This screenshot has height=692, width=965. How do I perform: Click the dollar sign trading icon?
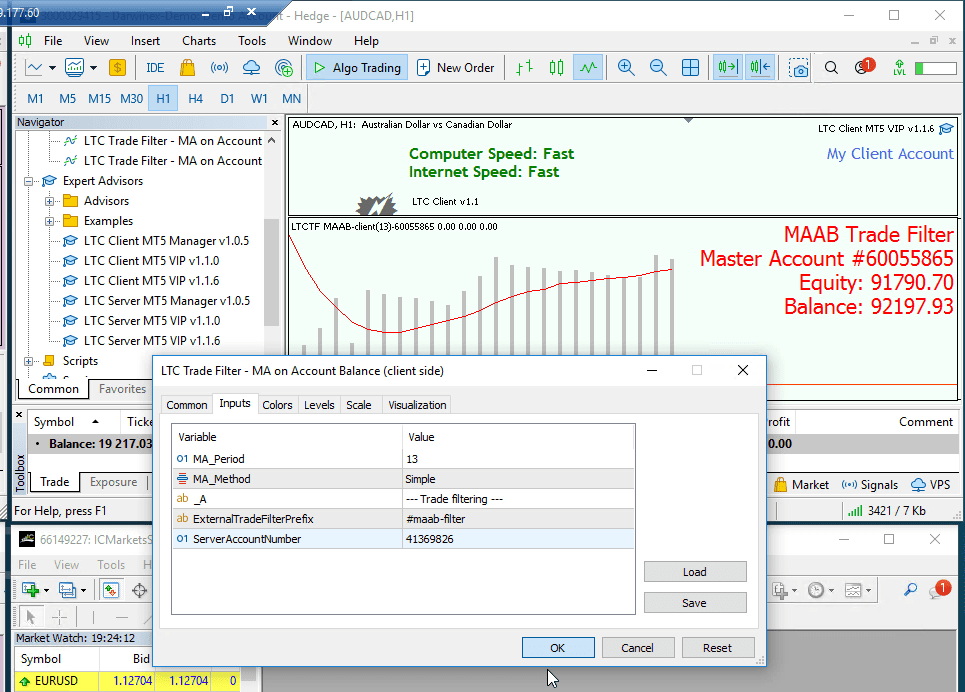117,68
